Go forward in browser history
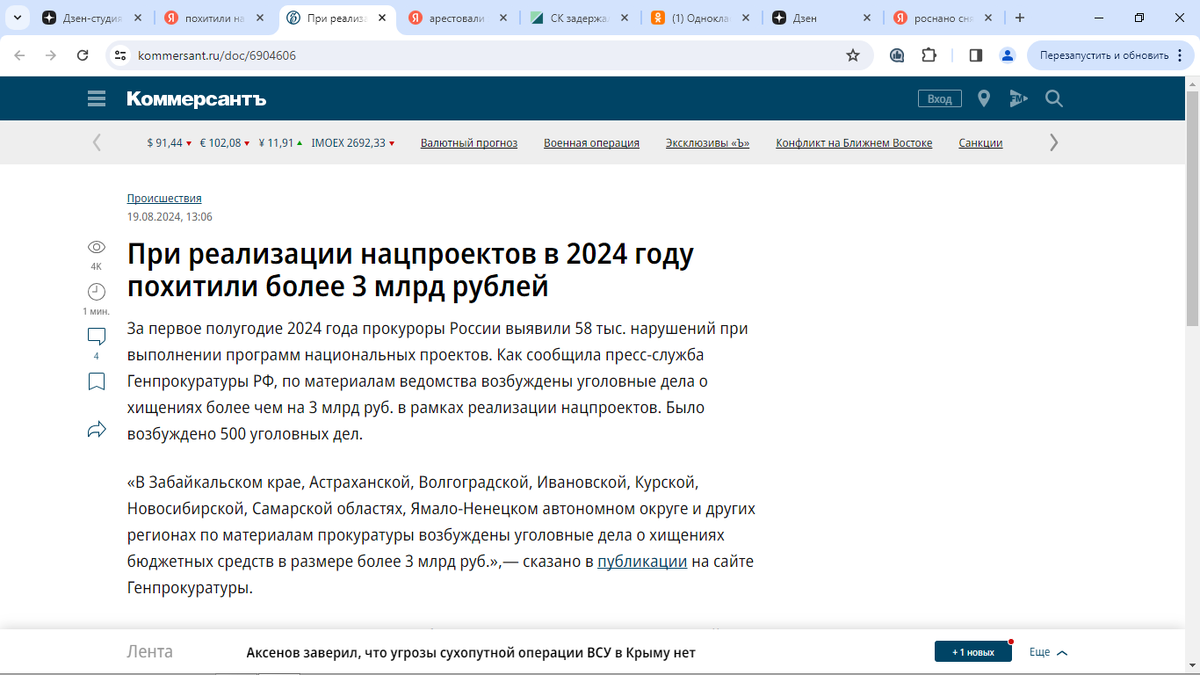1200x675 pixels. [51, 55]
